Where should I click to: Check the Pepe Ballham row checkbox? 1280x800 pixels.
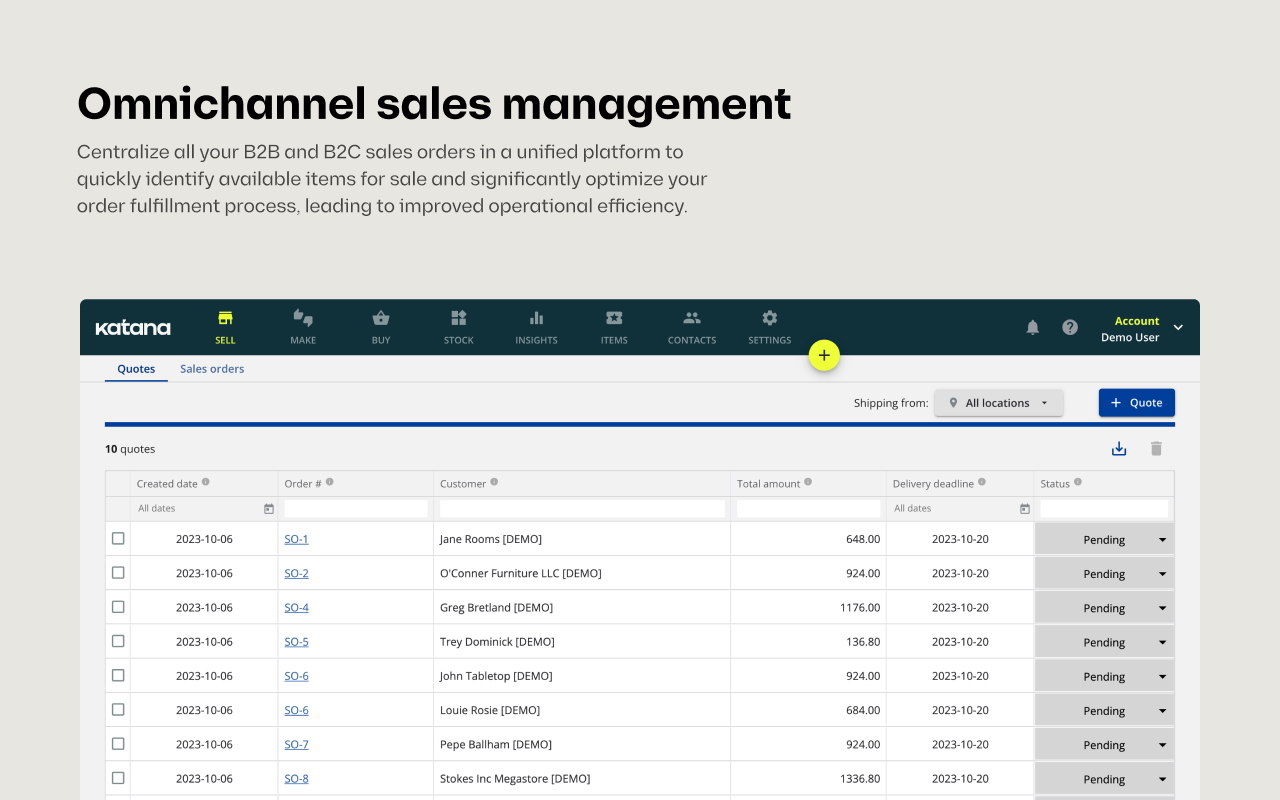pyautogui.click(x=118, y=744)
